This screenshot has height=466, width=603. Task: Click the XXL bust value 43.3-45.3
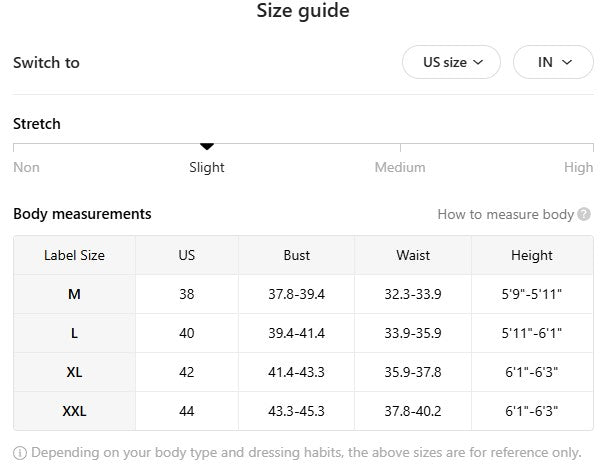click(297, 411)
